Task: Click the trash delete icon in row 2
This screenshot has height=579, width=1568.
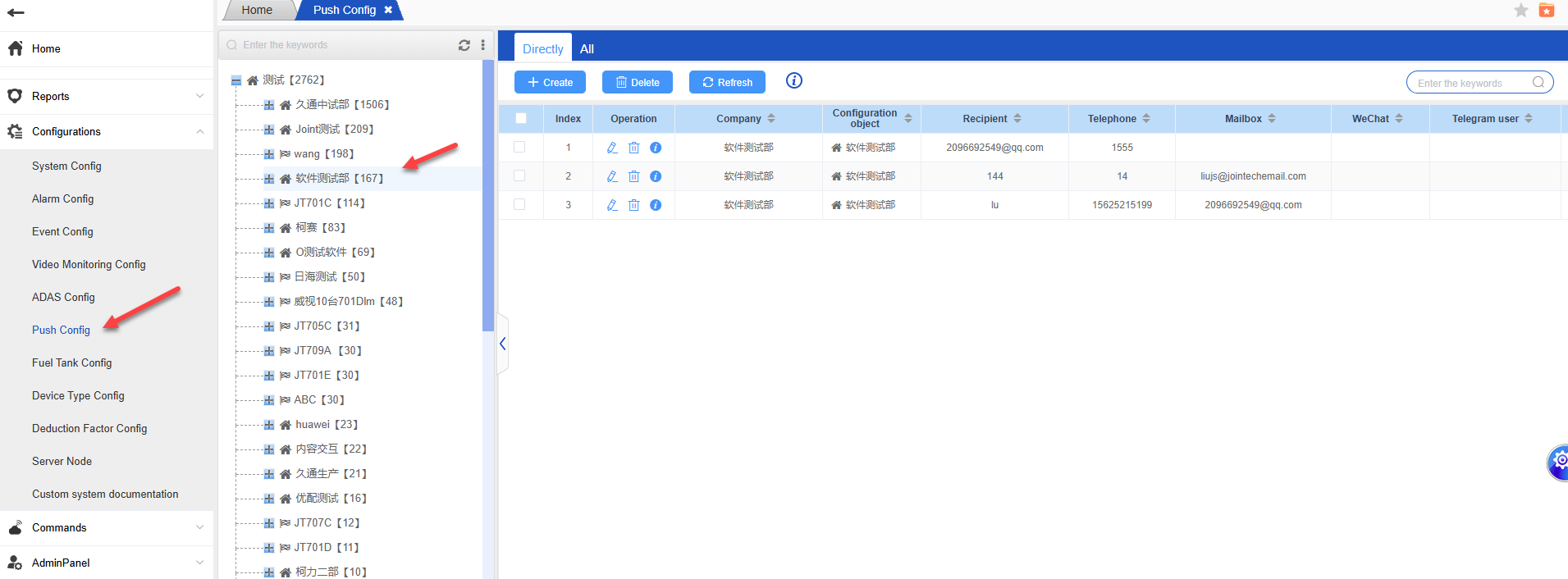Action: pyautogui.click(x=633, y=176)
